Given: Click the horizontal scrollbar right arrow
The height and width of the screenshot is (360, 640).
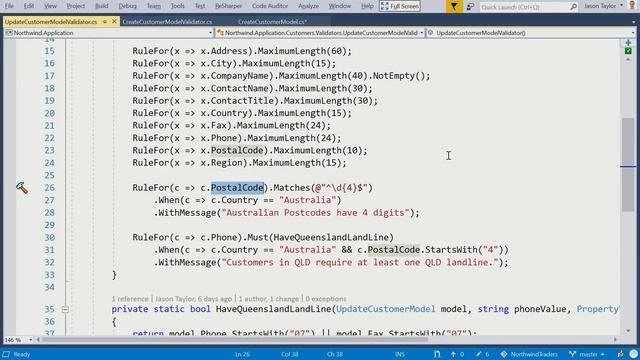Looking at the screenshot, I should point(616,340).
